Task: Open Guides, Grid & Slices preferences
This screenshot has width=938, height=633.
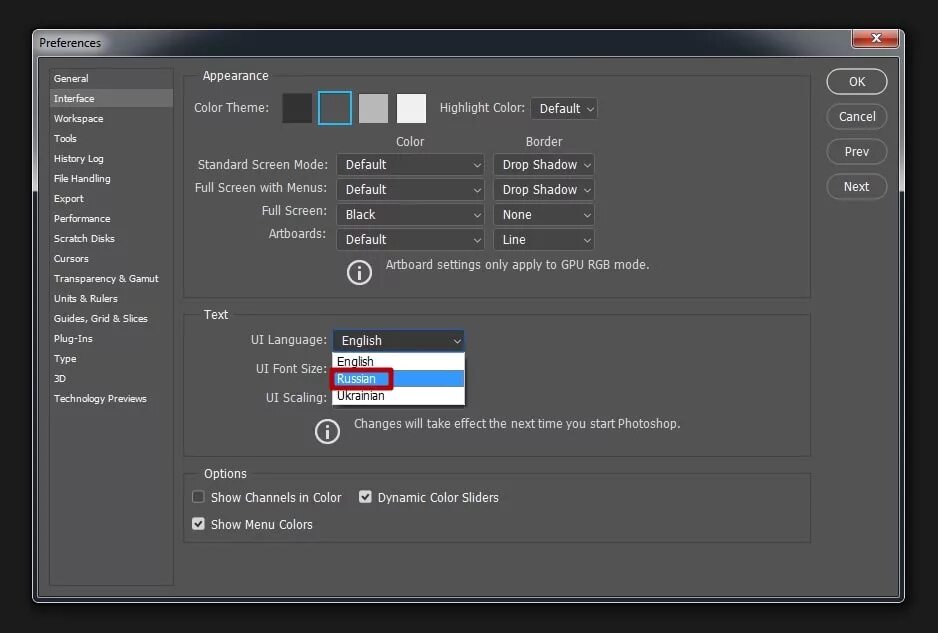Action: pyautogui.click(x=112, y=319)
